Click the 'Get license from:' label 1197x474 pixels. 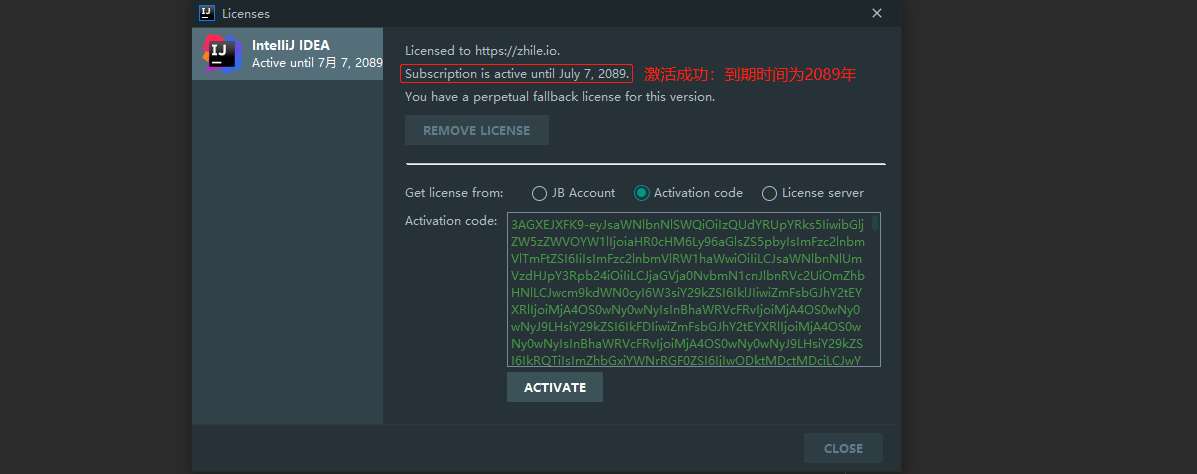[x=454, y=193]
